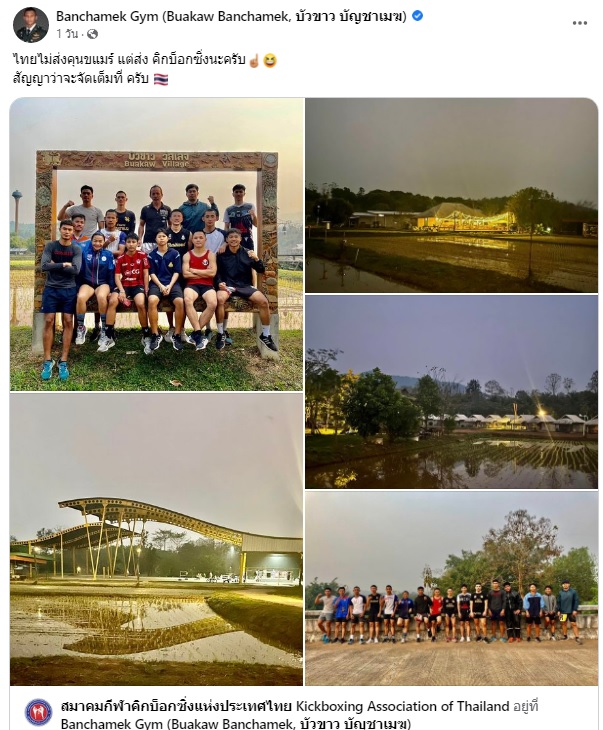603x730 pixels.
Task: Click the Thai post caption first line
Action: coord(129,60)
